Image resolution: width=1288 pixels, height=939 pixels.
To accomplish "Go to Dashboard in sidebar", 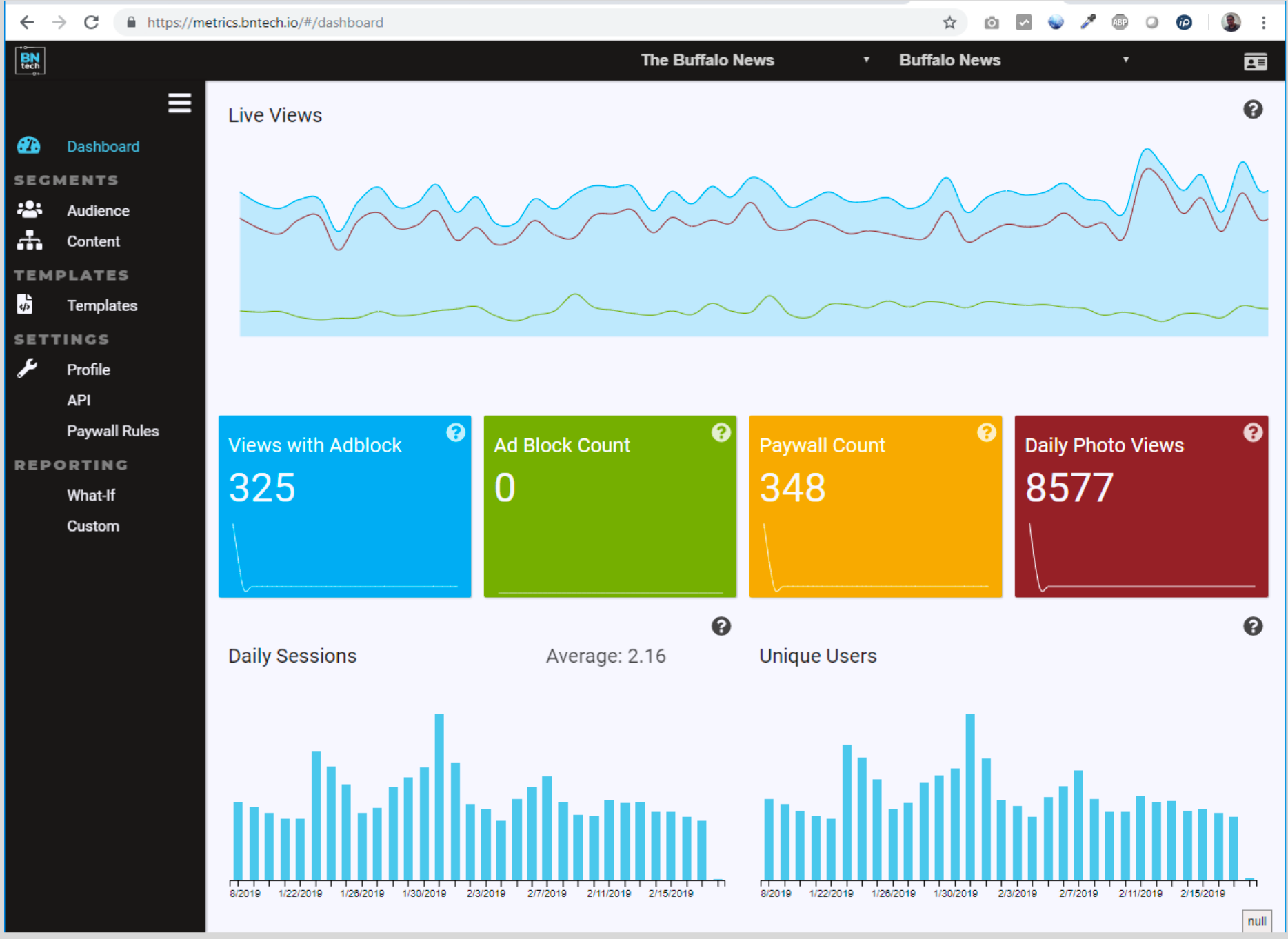I will (103, 146).
